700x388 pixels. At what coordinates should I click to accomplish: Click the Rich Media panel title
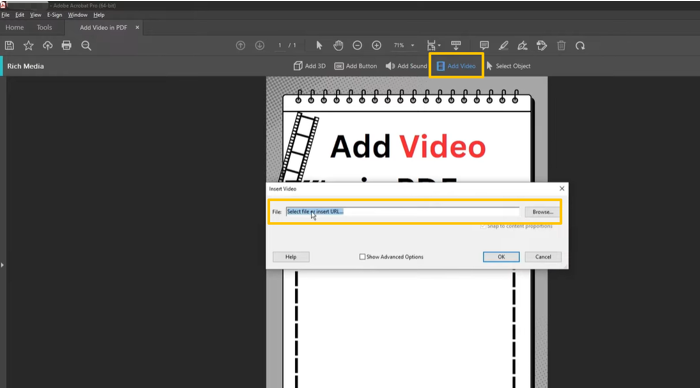tap(25, 66)
